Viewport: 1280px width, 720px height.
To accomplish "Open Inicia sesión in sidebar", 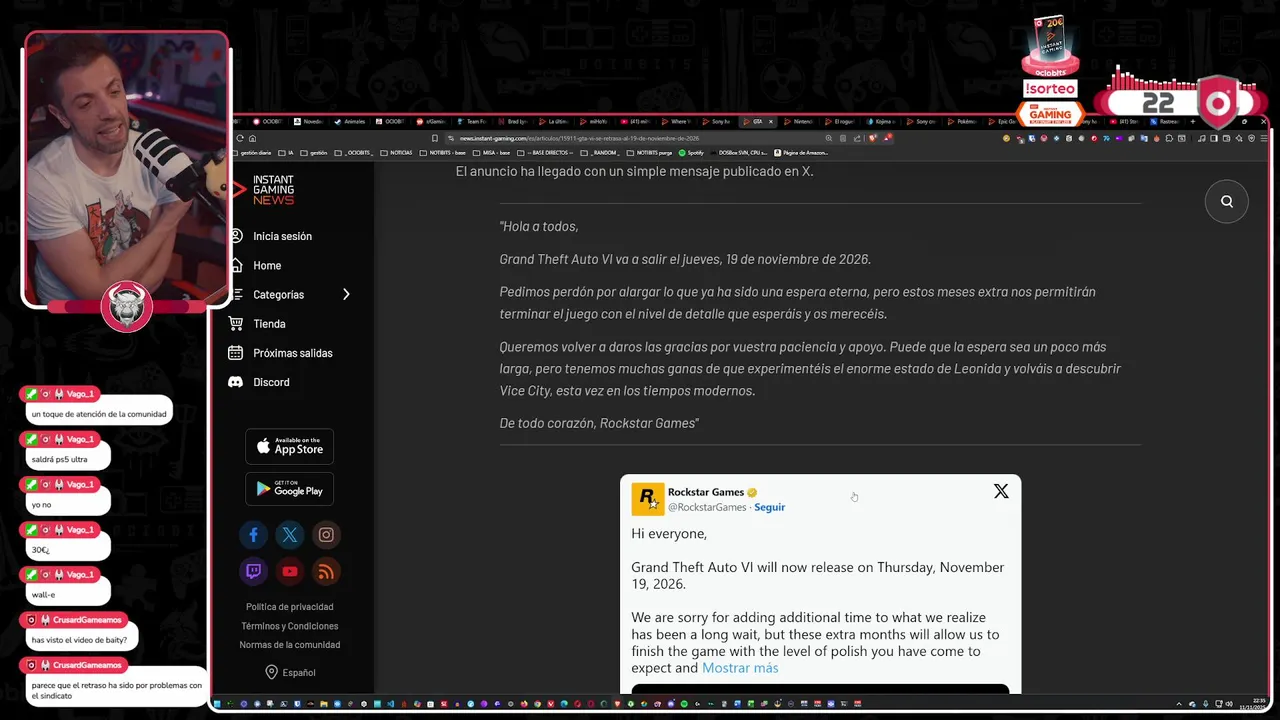I will (x=282, y=236).
